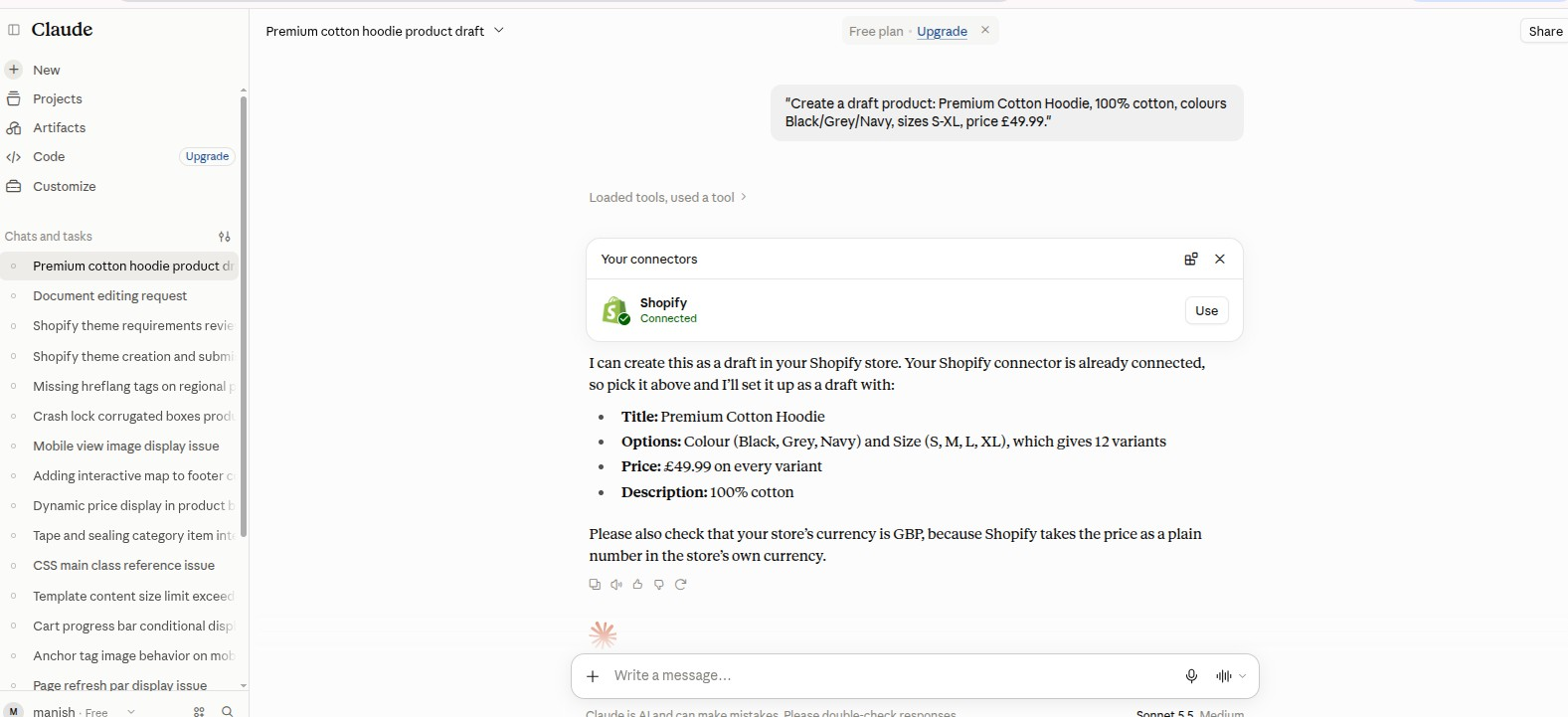Open the apps grid icon in sidebar footer
Screen dimensions: 1568x717
[x=199, y=711]
